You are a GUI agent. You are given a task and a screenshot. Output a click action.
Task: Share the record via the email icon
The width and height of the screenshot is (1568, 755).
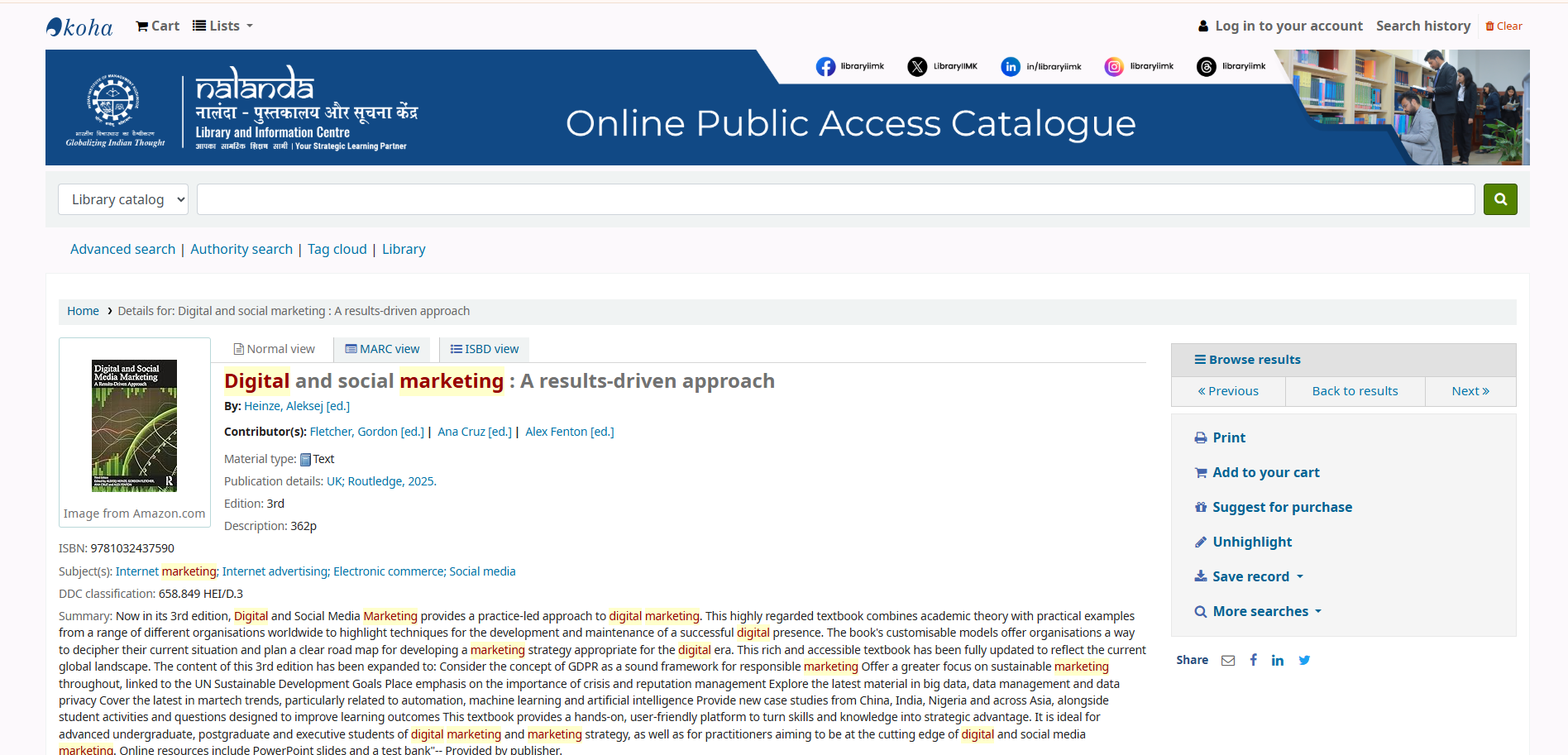(1228, 660)
